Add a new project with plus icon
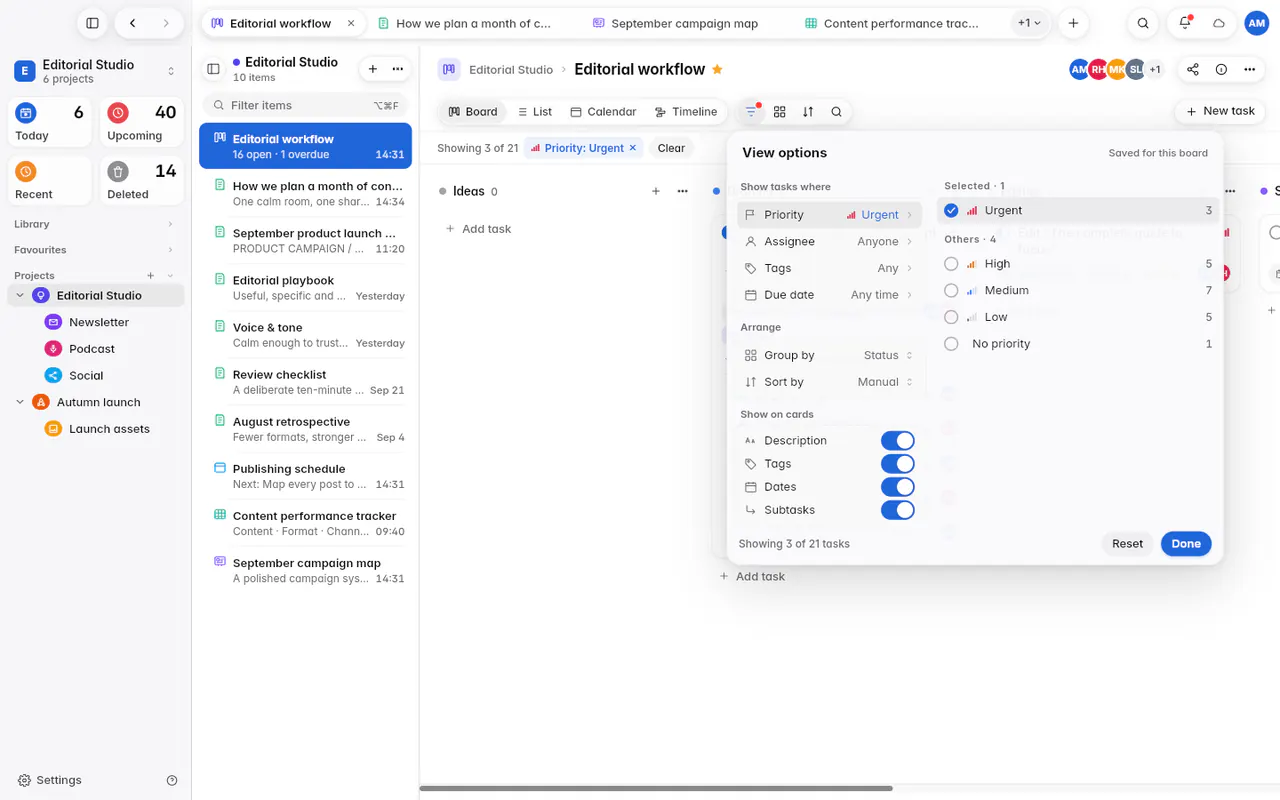1280x800 pixels. click(151, 275)
